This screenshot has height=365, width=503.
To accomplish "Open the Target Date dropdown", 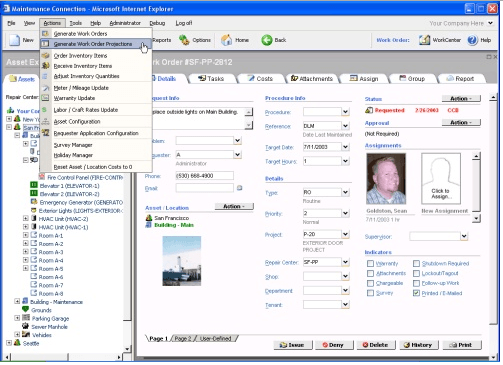I will tap(345, 147).
